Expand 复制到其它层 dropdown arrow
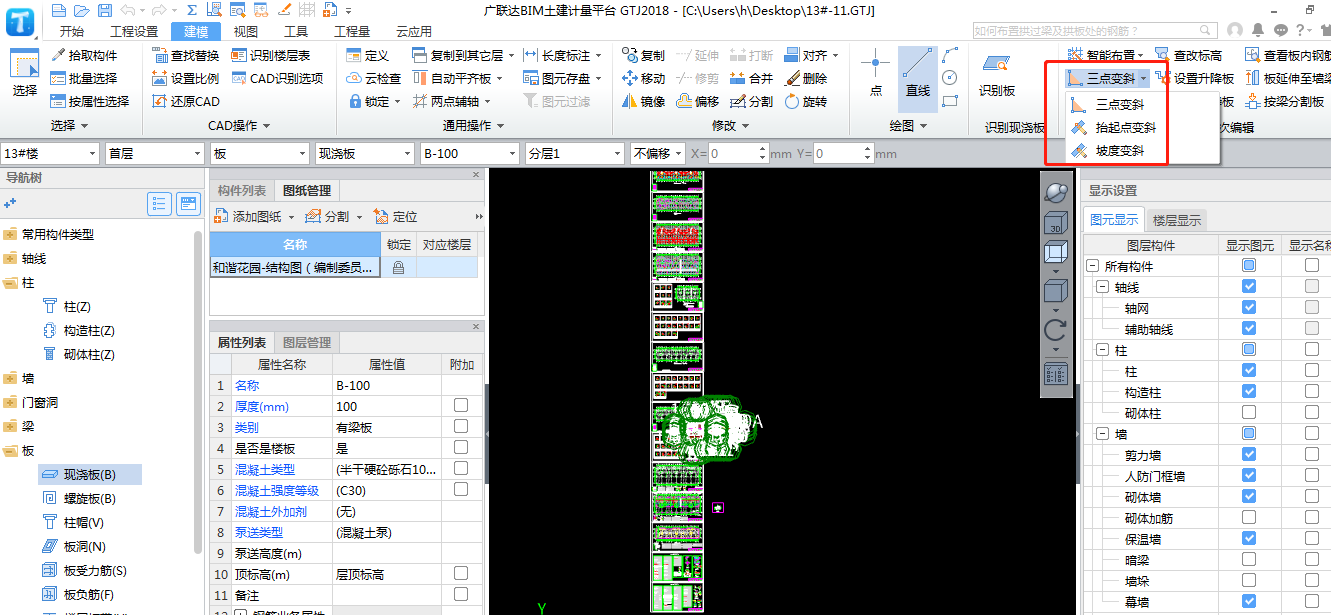Screen dimensions: 1331x615 [511, 55]
